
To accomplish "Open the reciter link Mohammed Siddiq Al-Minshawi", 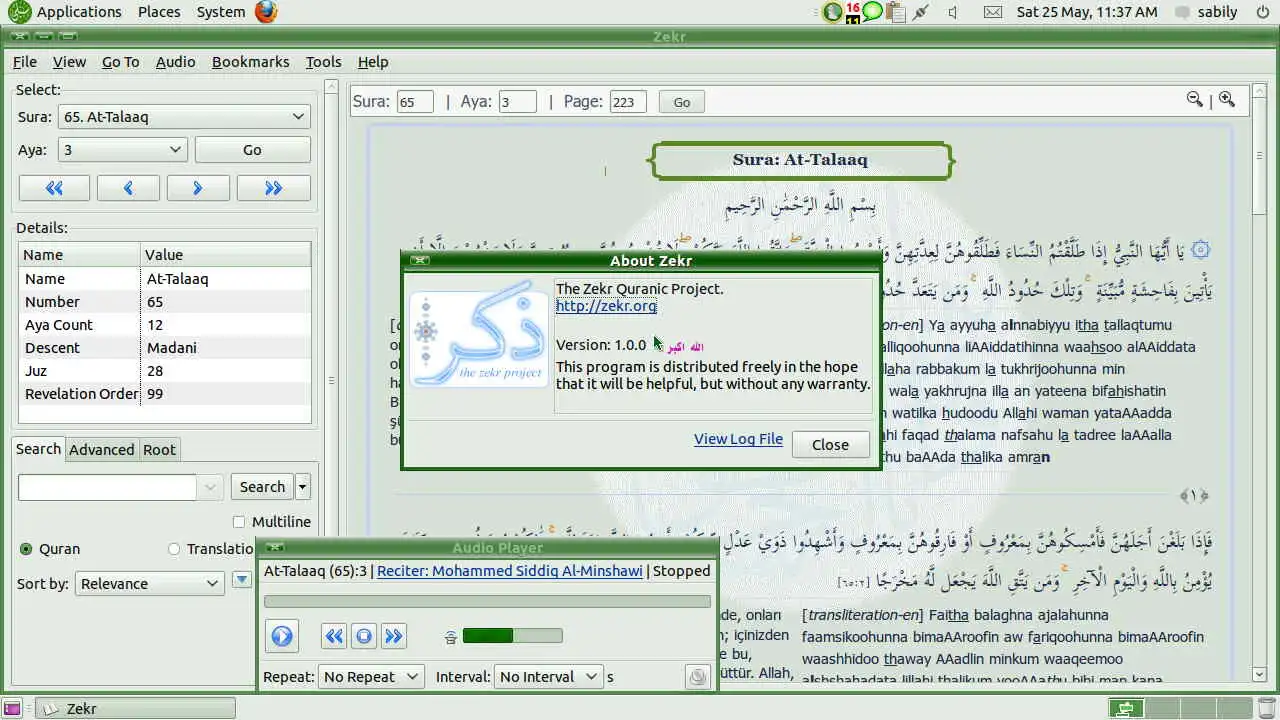I will coord(509,571).
